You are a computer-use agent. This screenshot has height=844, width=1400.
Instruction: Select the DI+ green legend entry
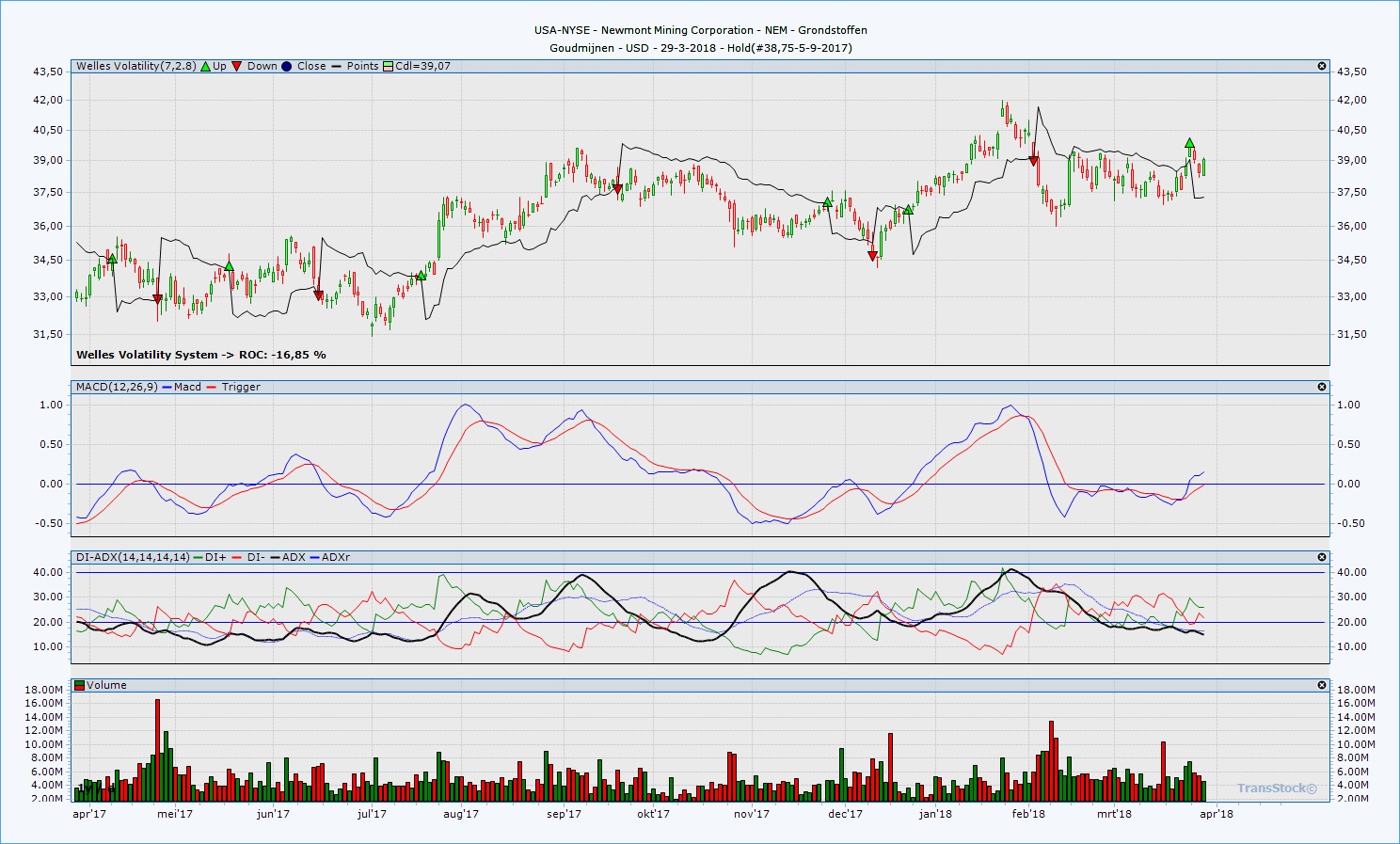tap(211, 557)
